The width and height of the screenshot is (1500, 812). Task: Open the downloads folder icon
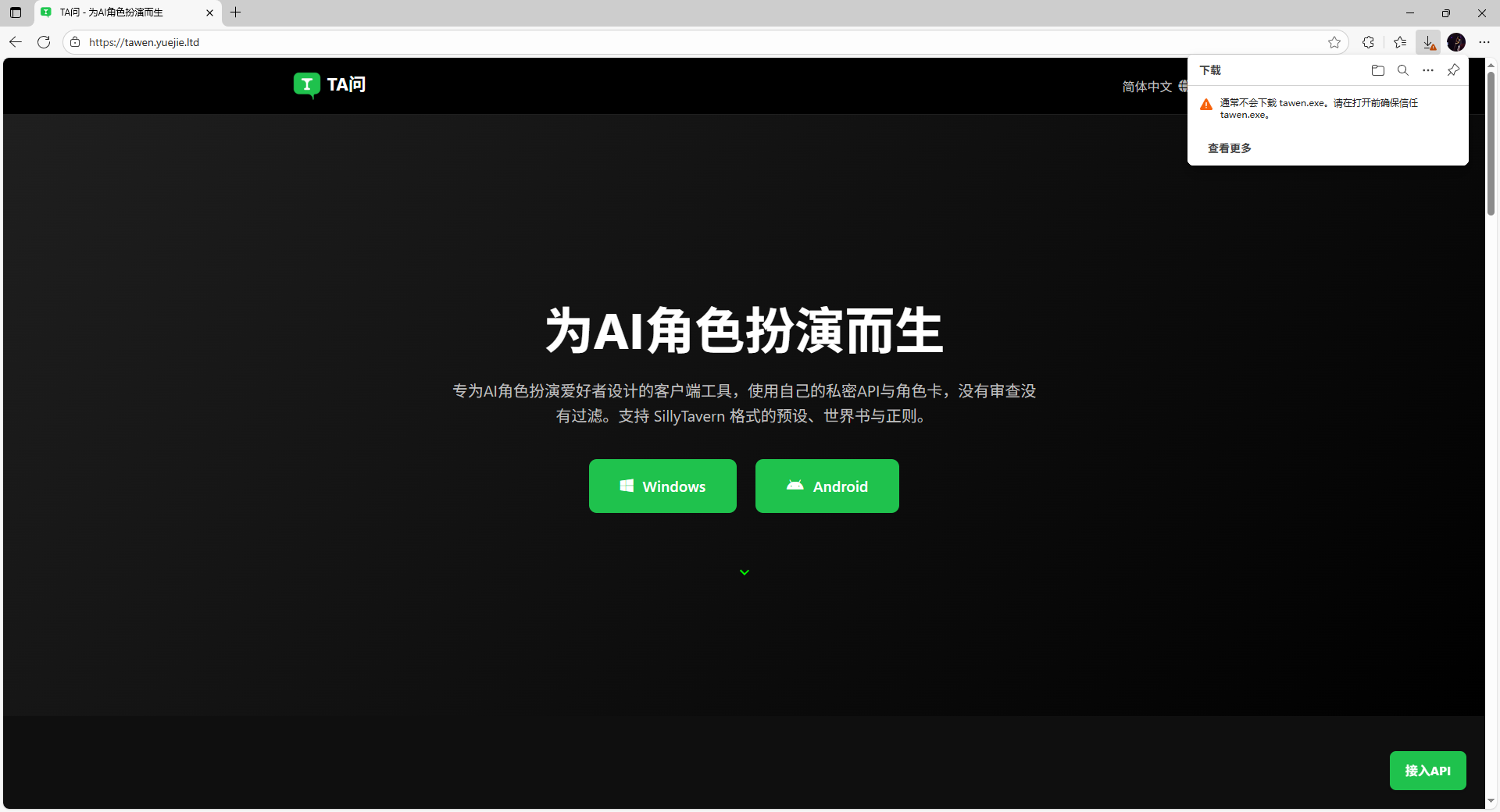point(1377,70)
